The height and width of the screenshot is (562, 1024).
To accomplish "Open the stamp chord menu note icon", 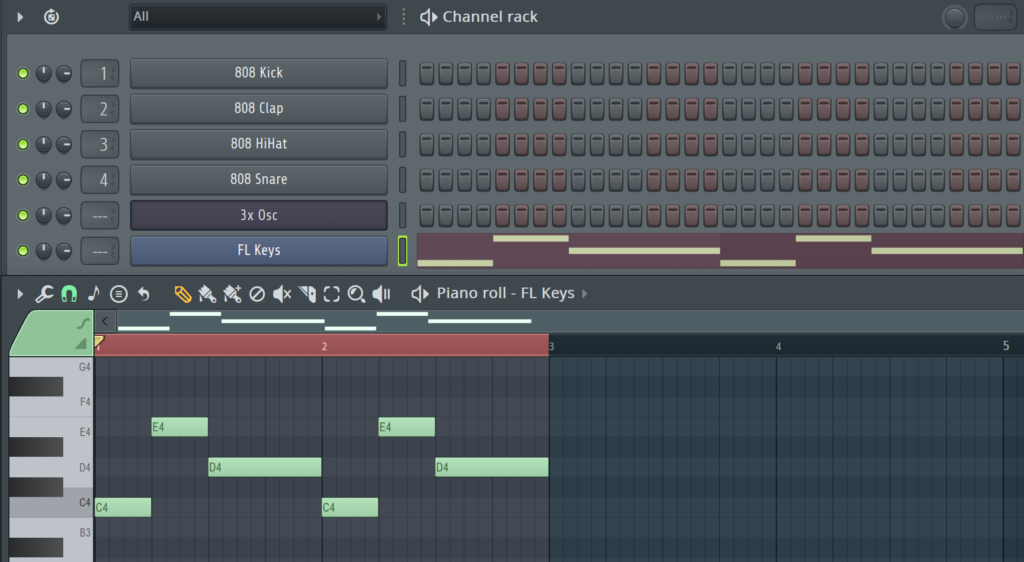I will 94,294.
